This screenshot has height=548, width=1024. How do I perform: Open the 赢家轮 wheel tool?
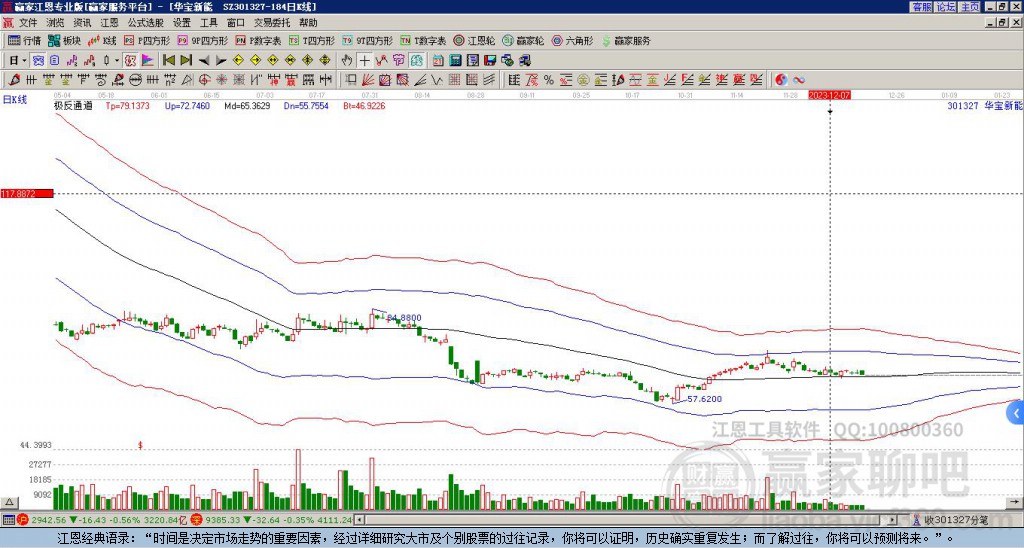coord(523,40)
